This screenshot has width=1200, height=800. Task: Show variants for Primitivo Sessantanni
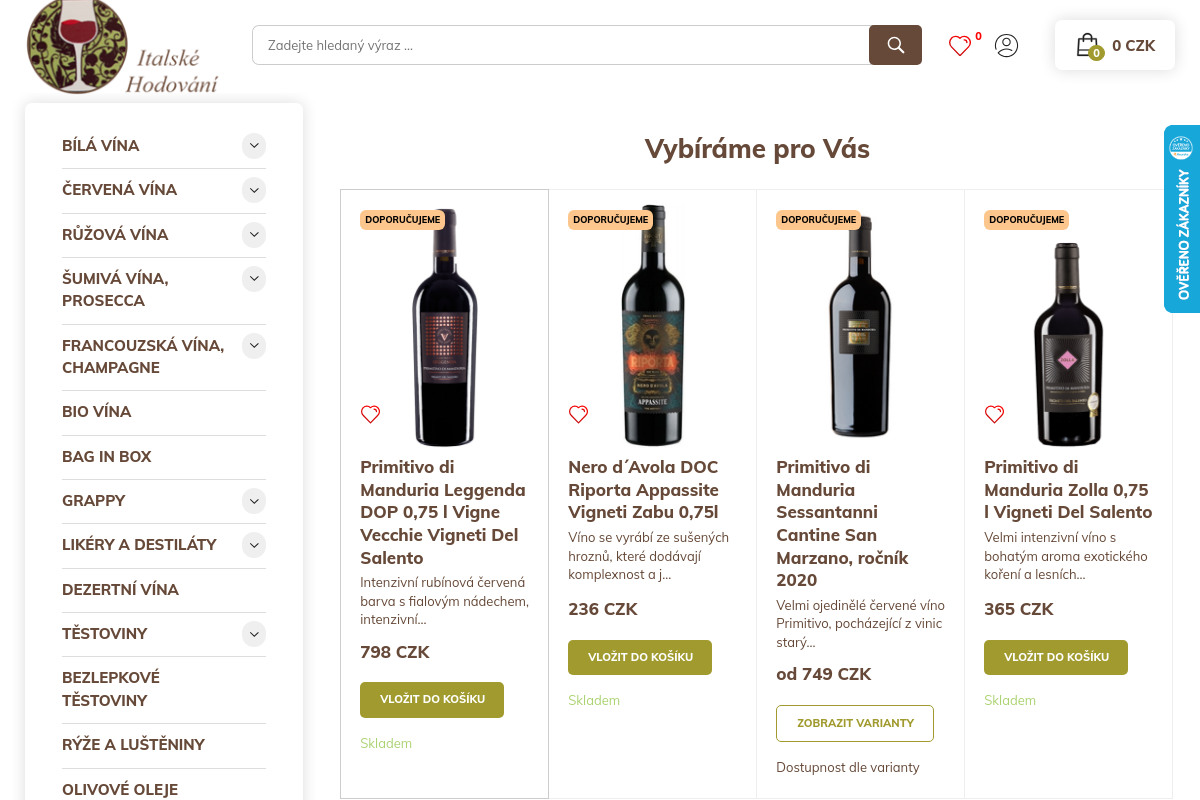tap(855, 723)
